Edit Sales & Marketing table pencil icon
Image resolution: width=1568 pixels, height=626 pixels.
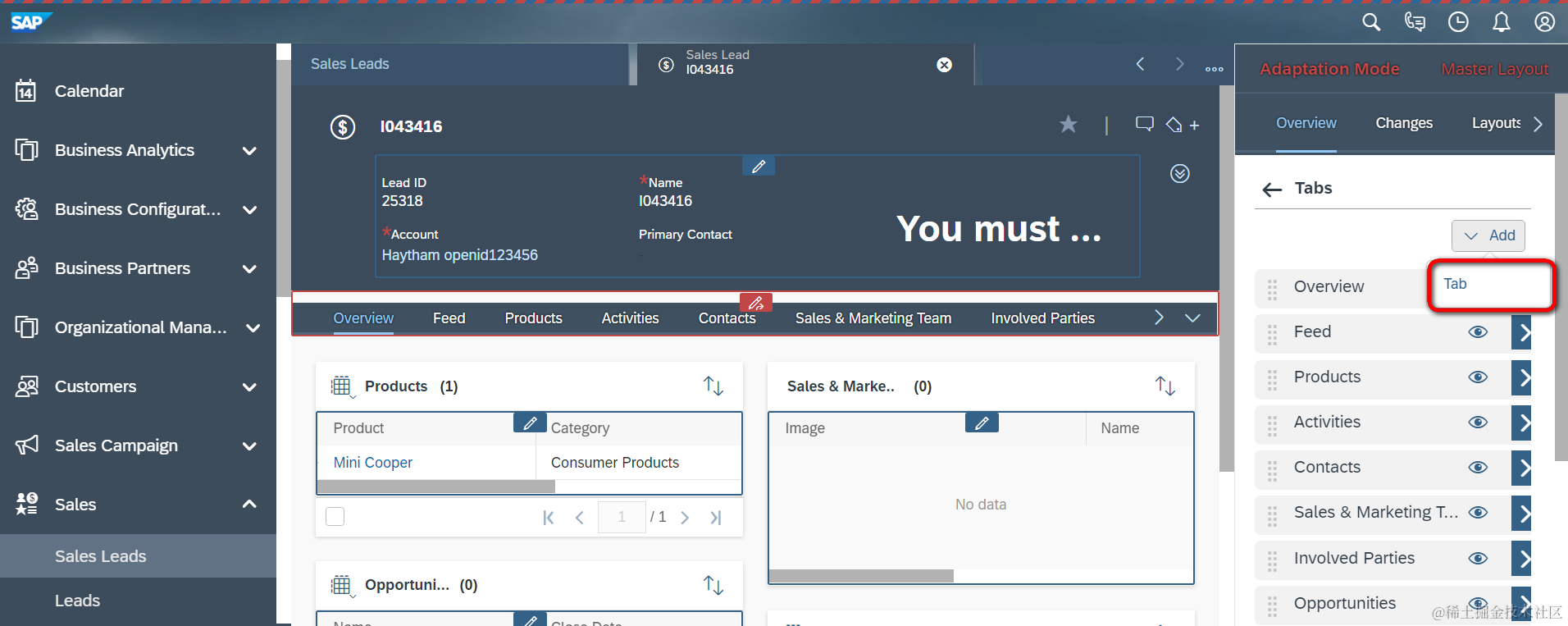(982, 423)
